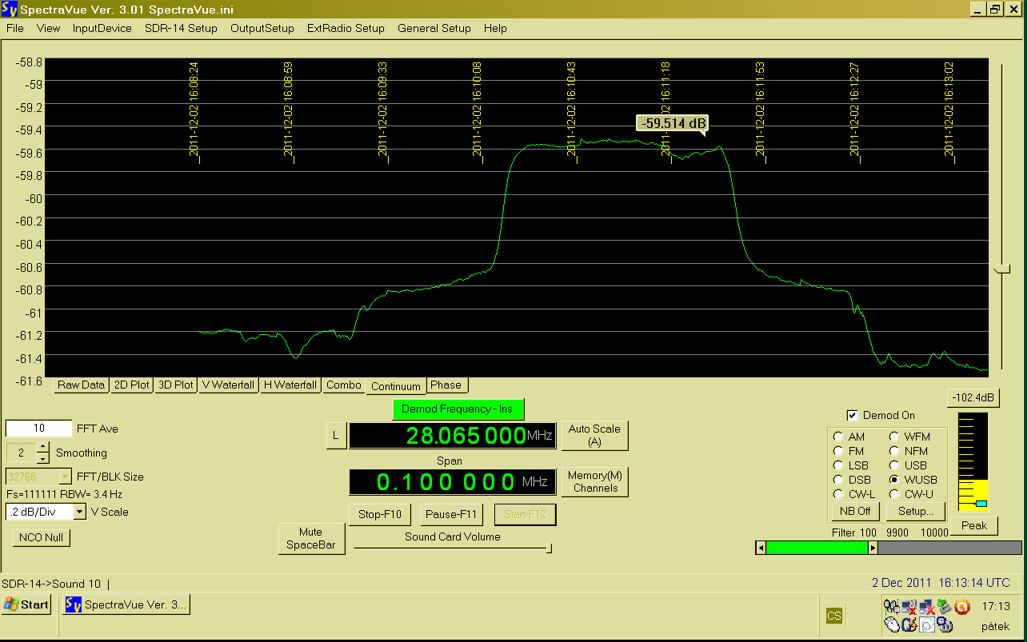1027x642 pixels.
Task: Switch to the Combo tab
Action: 344,385
